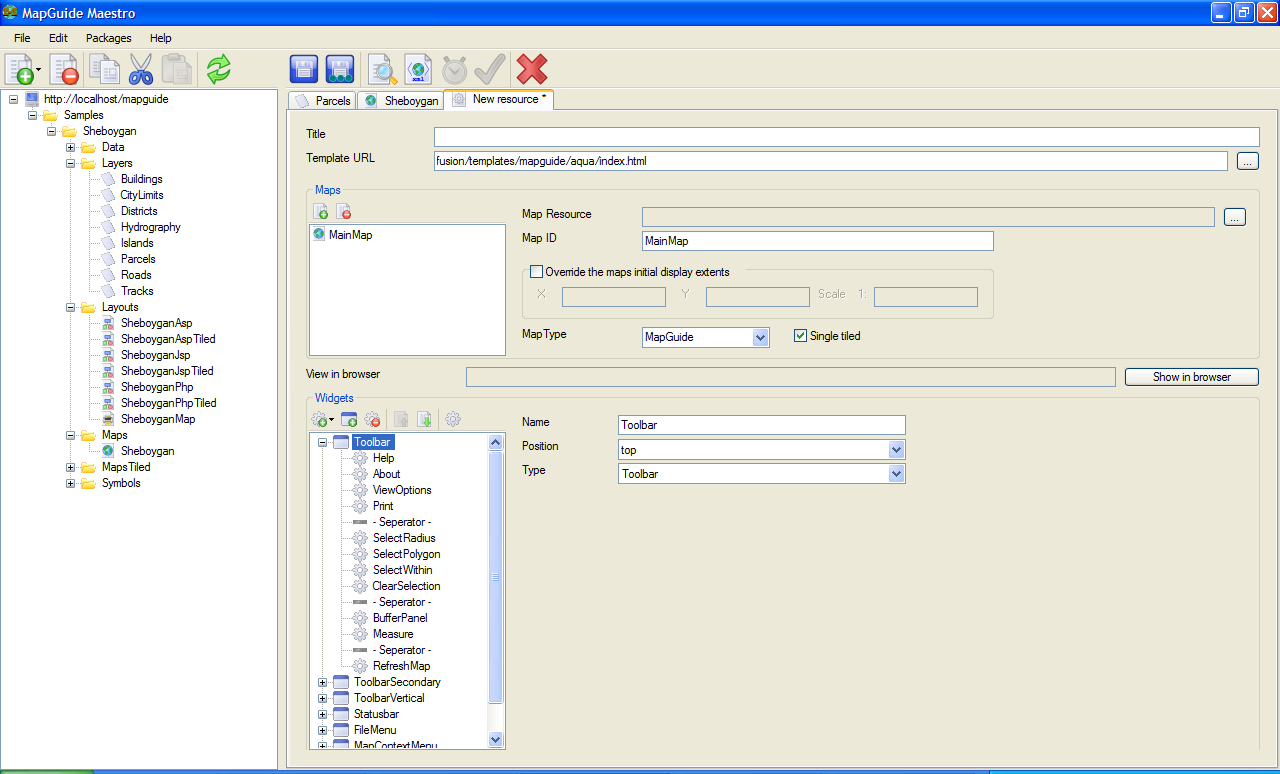
Task: Expand the Data folder in Sheboygan
Action: click(71, 147)
